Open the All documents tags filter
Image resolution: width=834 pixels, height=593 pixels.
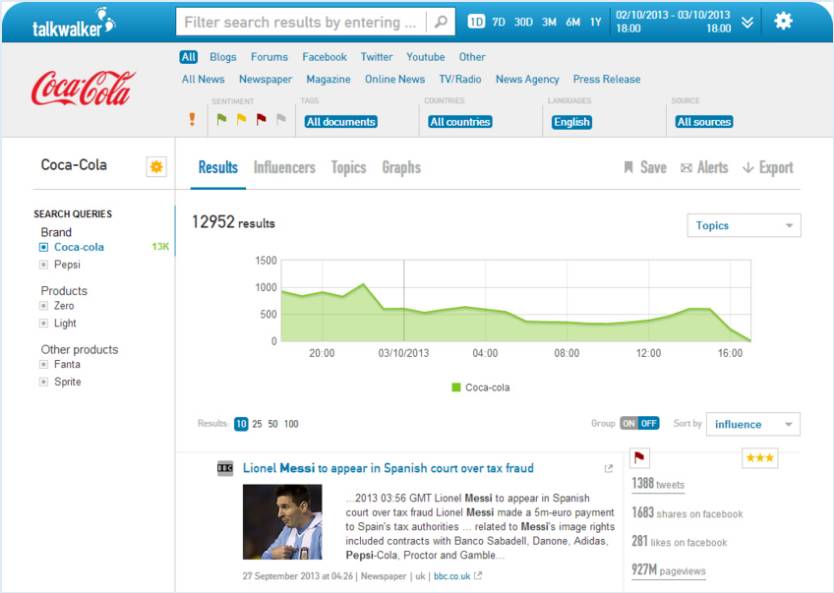click(341, 122)
